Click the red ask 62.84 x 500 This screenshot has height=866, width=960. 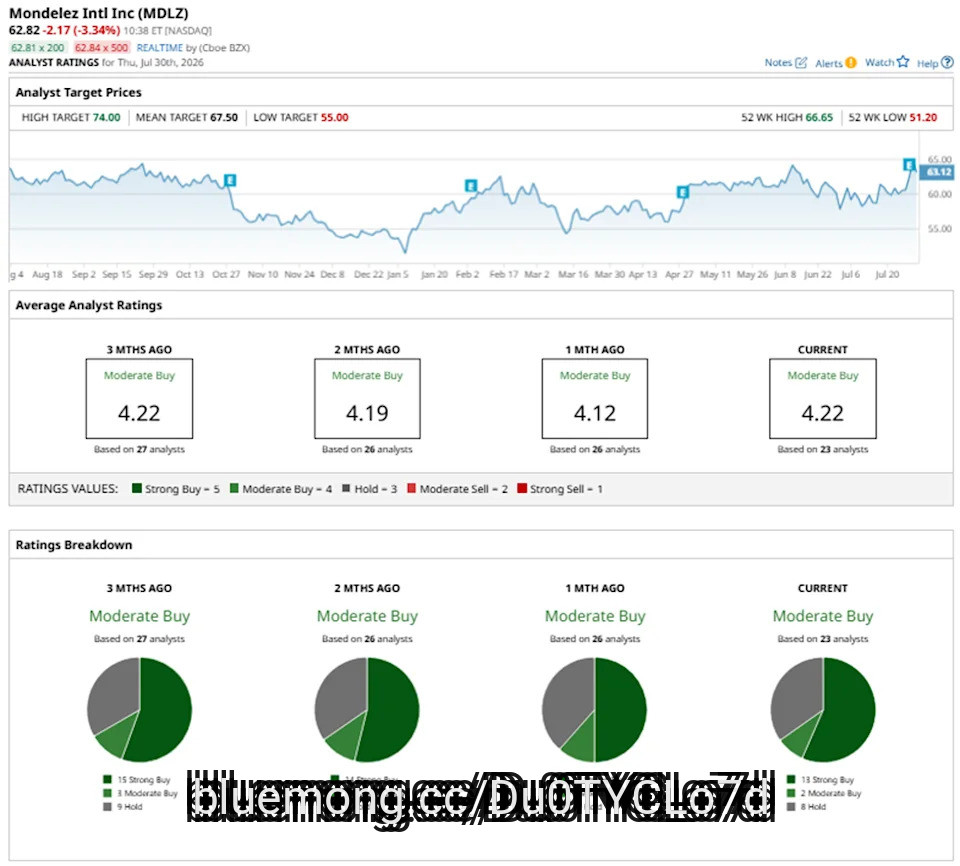click(102, 48)
